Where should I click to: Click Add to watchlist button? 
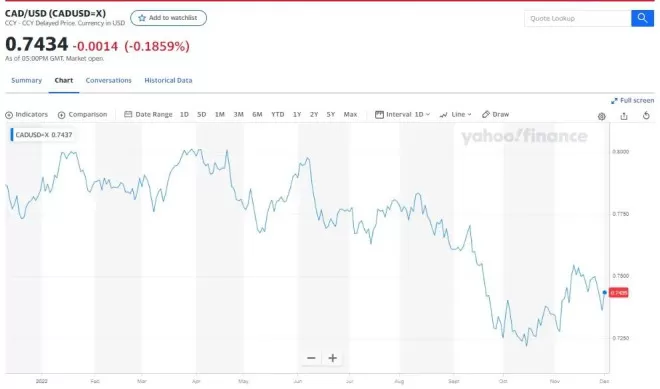coord(168,18)
